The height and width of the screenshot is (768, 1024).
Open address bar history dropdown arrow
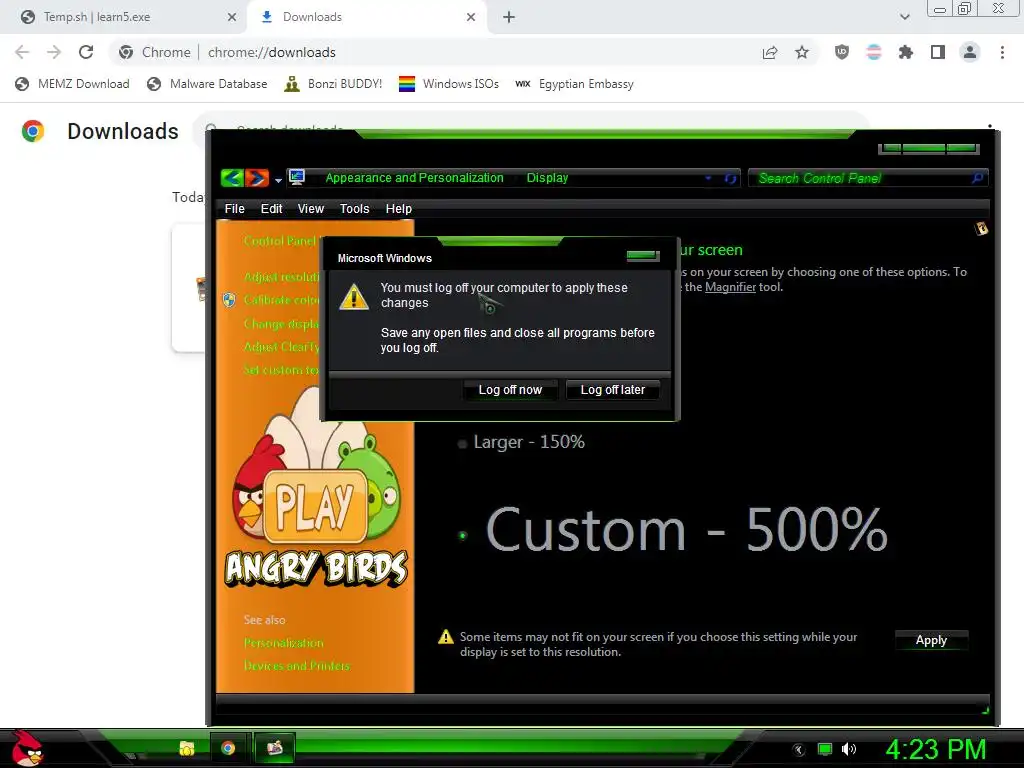point(709,178)
